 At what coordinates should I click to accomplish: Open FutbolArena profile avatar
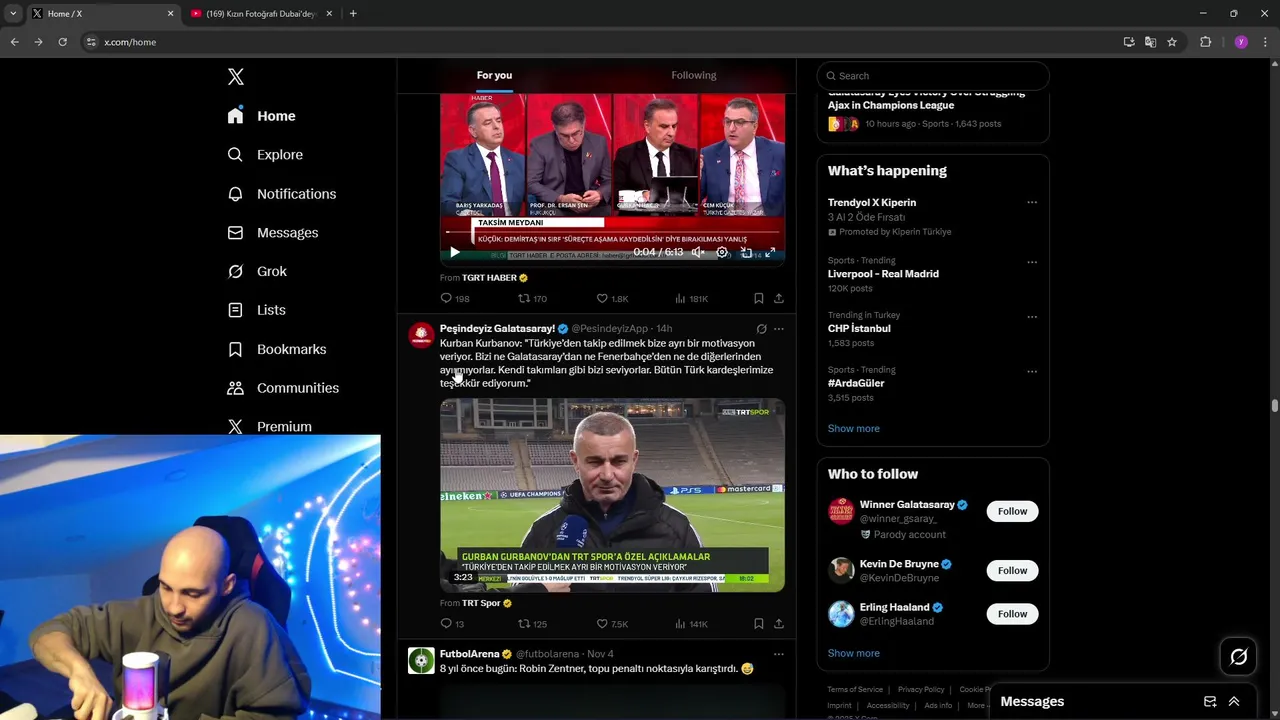pyautogui.click(x=421, y=661)
